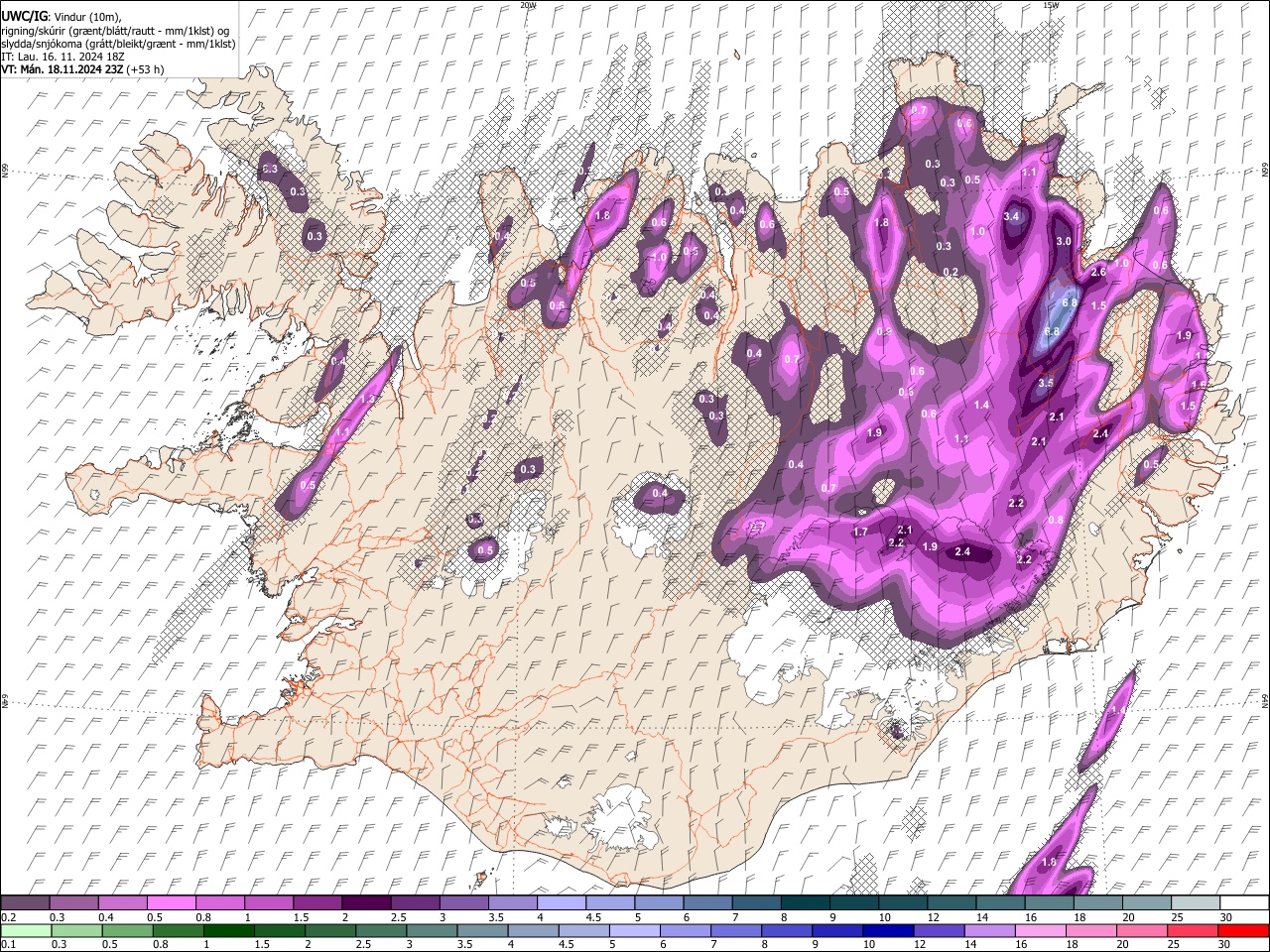Click the "30" label in the upper legend row
1270x952 pixels.
(1226, 917)
